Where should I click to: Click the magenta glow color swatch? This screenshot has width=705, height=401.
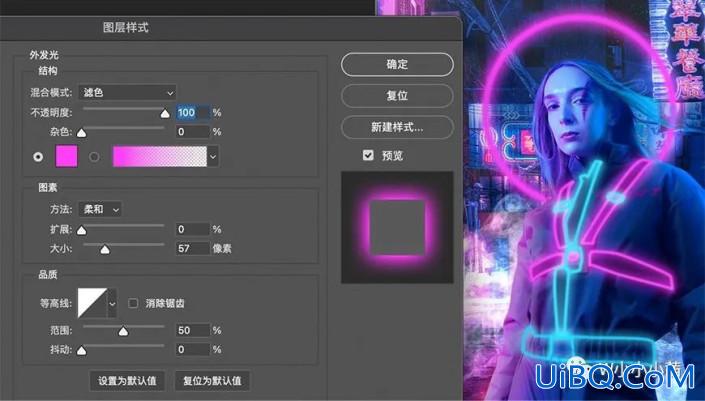pyautogui.click(x=67, y=156)
